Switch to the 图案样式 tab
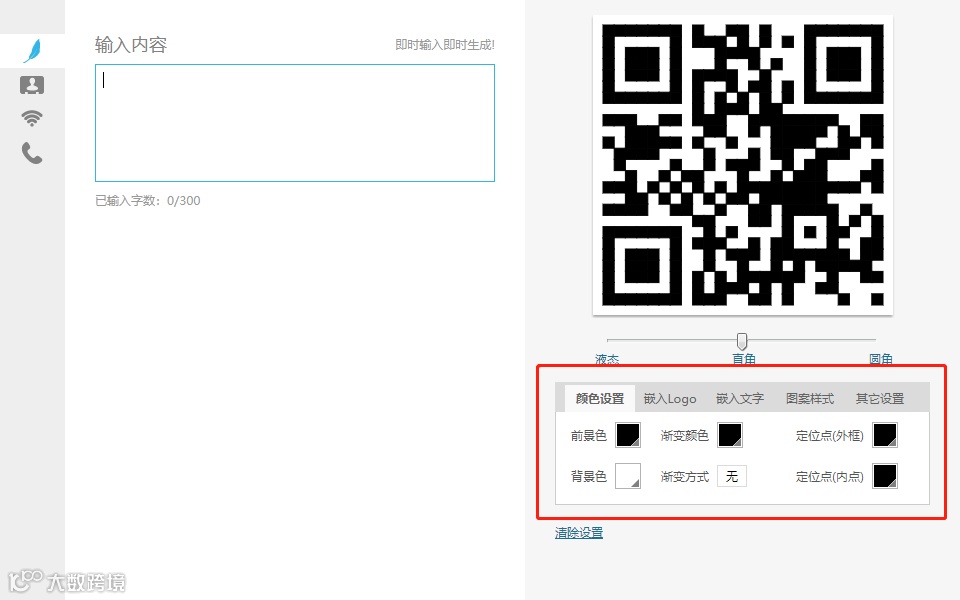960x600 pixels. click(809, 399)
